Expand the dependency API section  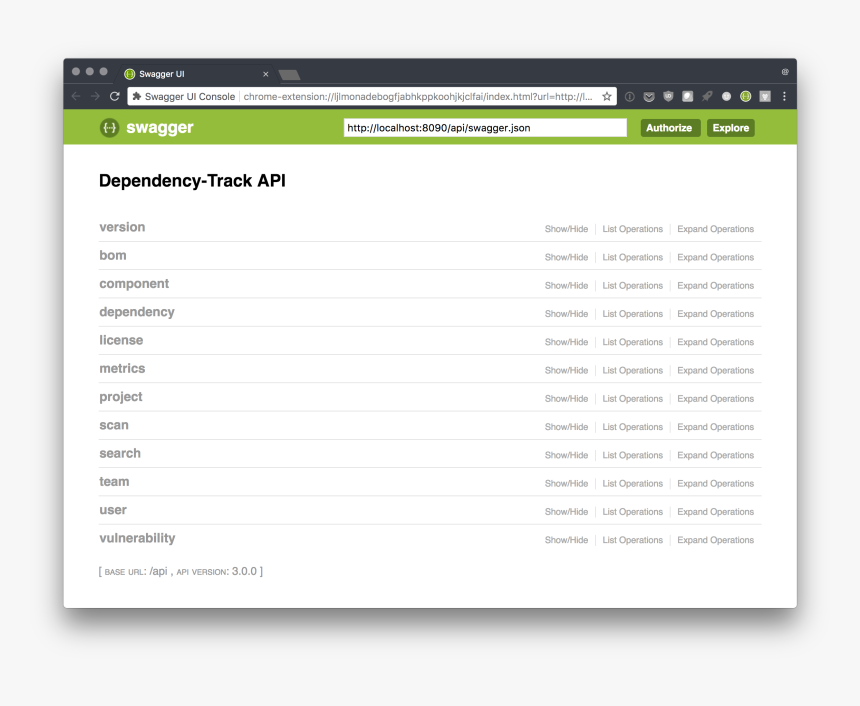pos(137,312)
